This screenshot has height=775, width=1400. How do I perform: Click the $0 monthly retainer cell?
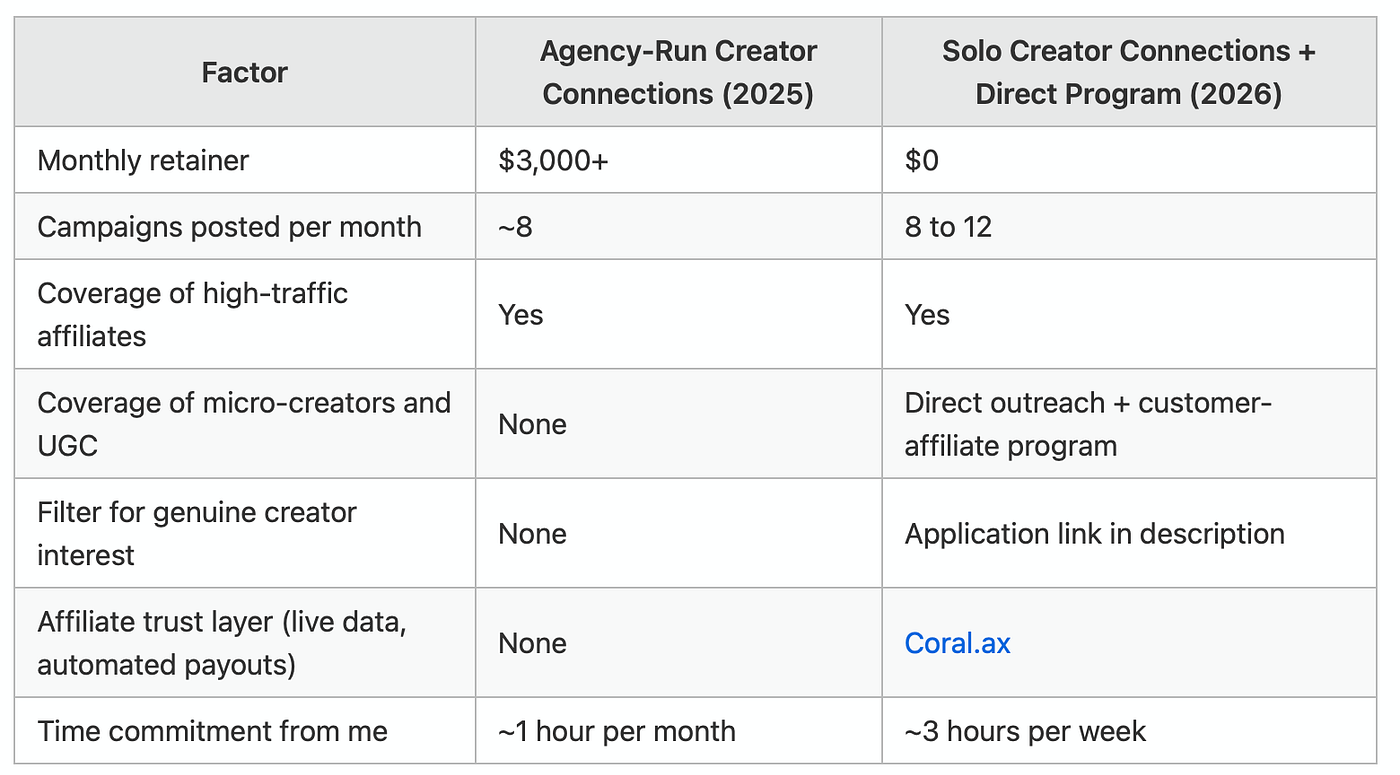pos(922,161)
